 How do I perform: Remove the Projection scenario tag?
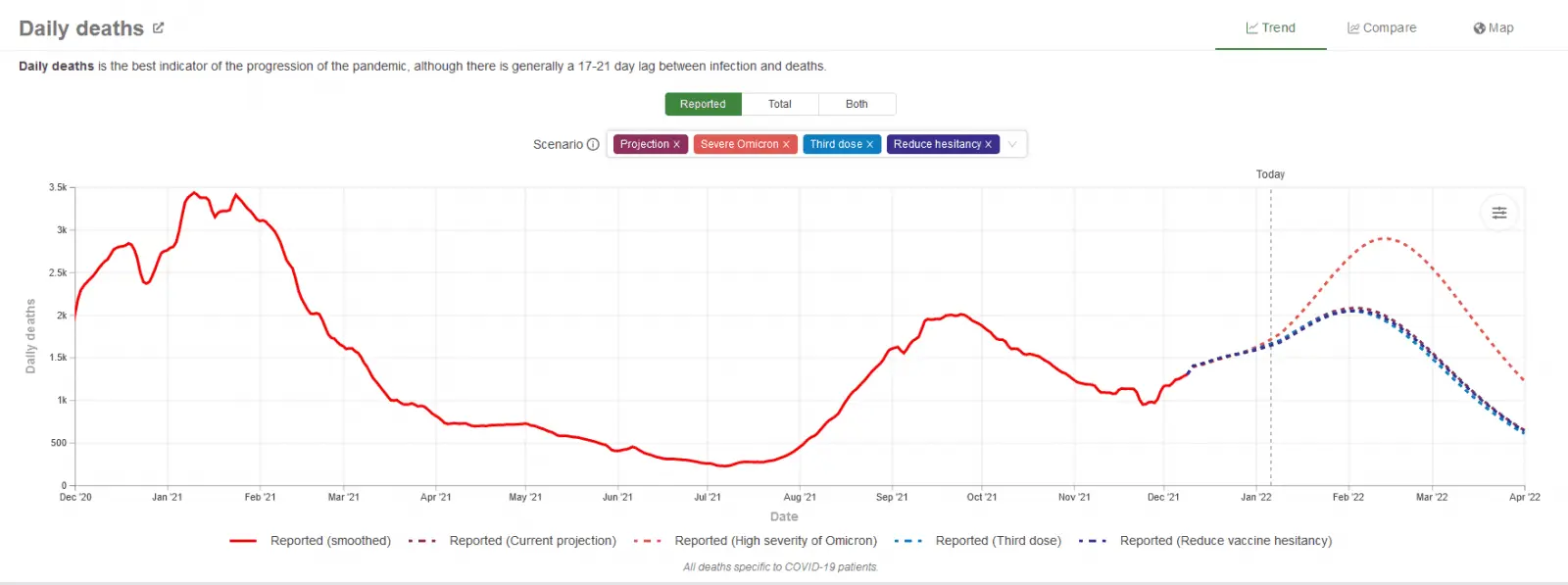[x=676, y=144]
